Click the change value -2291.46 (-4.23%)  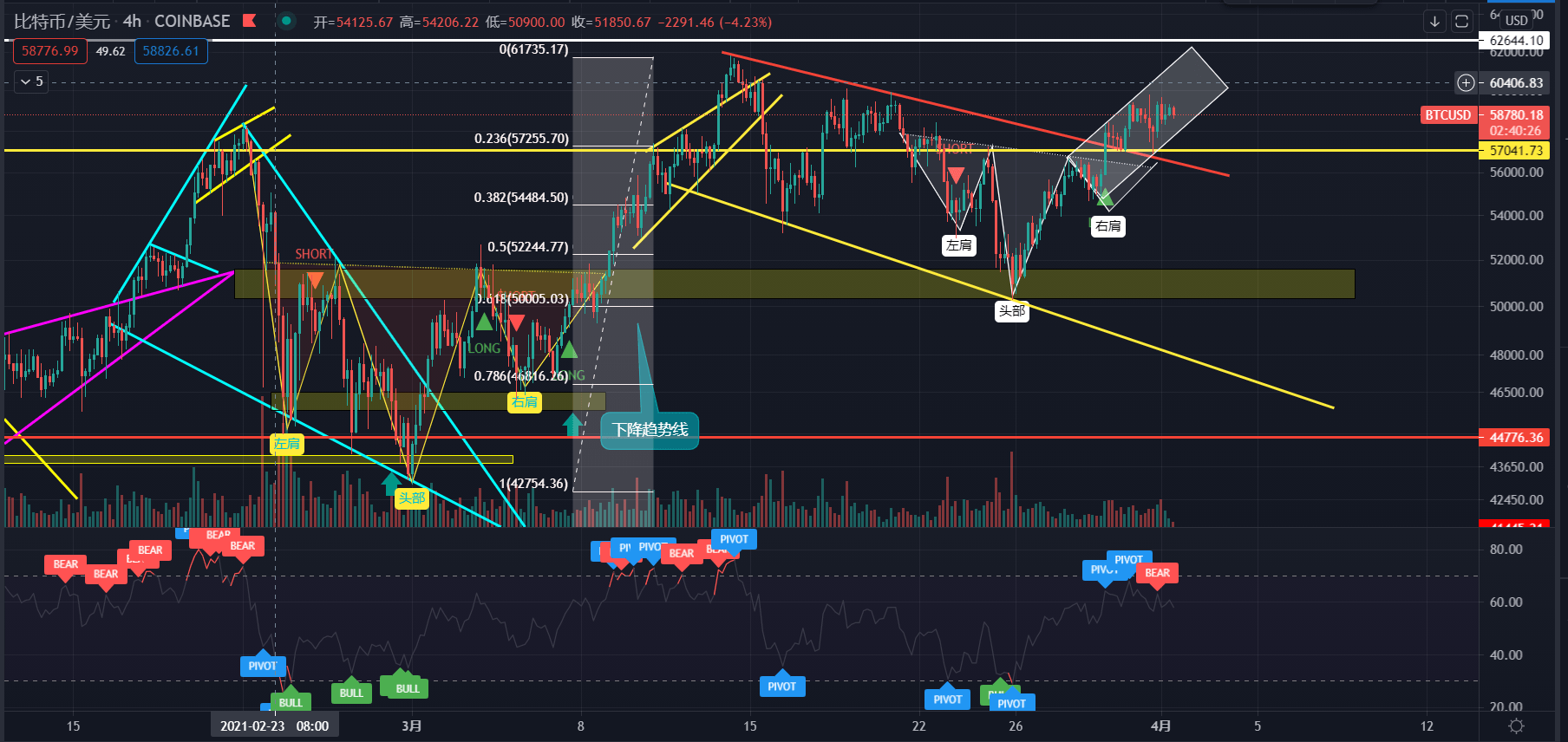(x=715, y=23)
